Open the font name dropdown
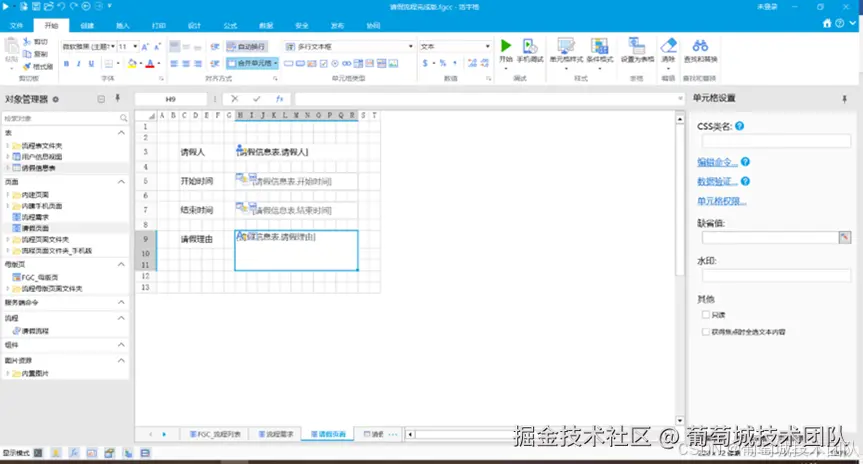 [x=113, y=47]
